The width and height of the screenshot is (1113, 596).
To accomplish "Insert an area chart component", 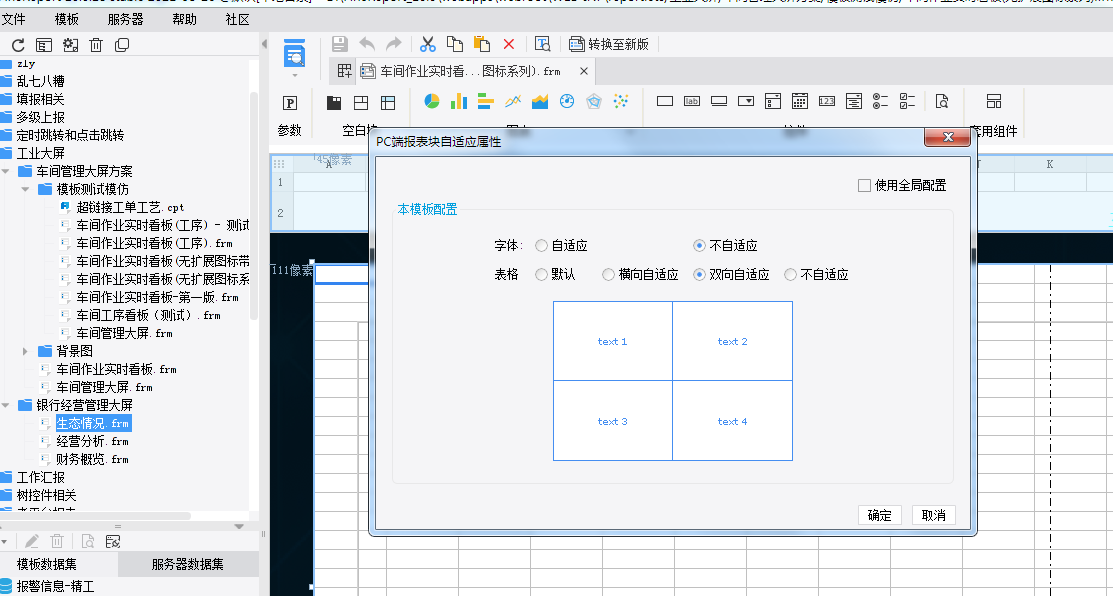I will pyautogui.click(x=540, y=101).
